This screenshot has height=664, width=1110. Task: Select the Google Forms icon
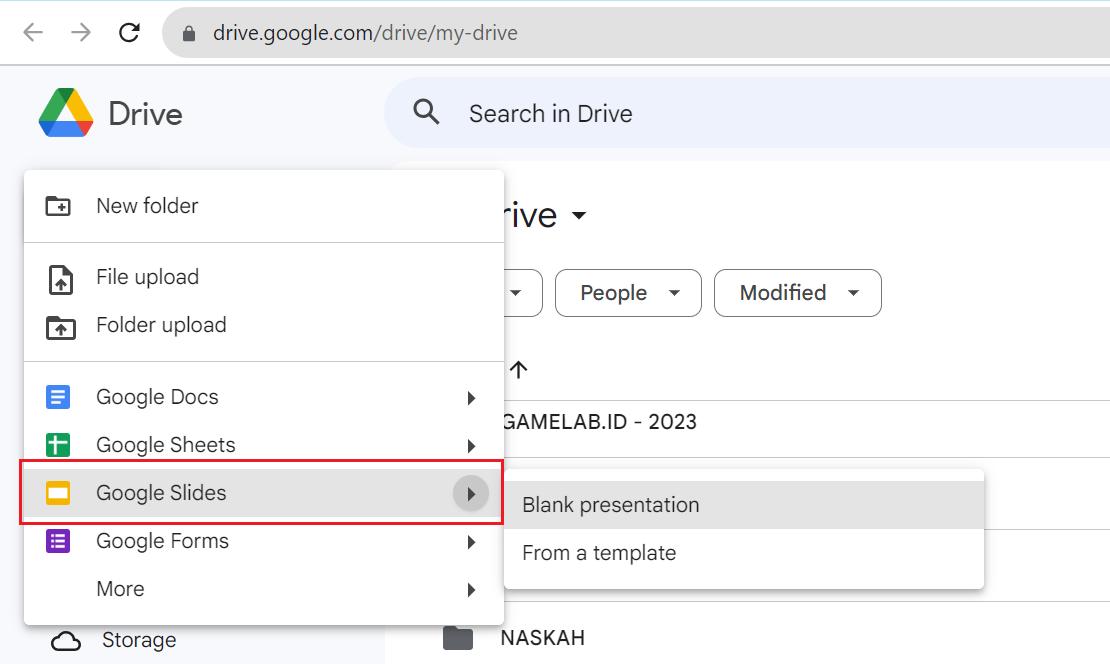pyautogui.click(x=58, y=541)
